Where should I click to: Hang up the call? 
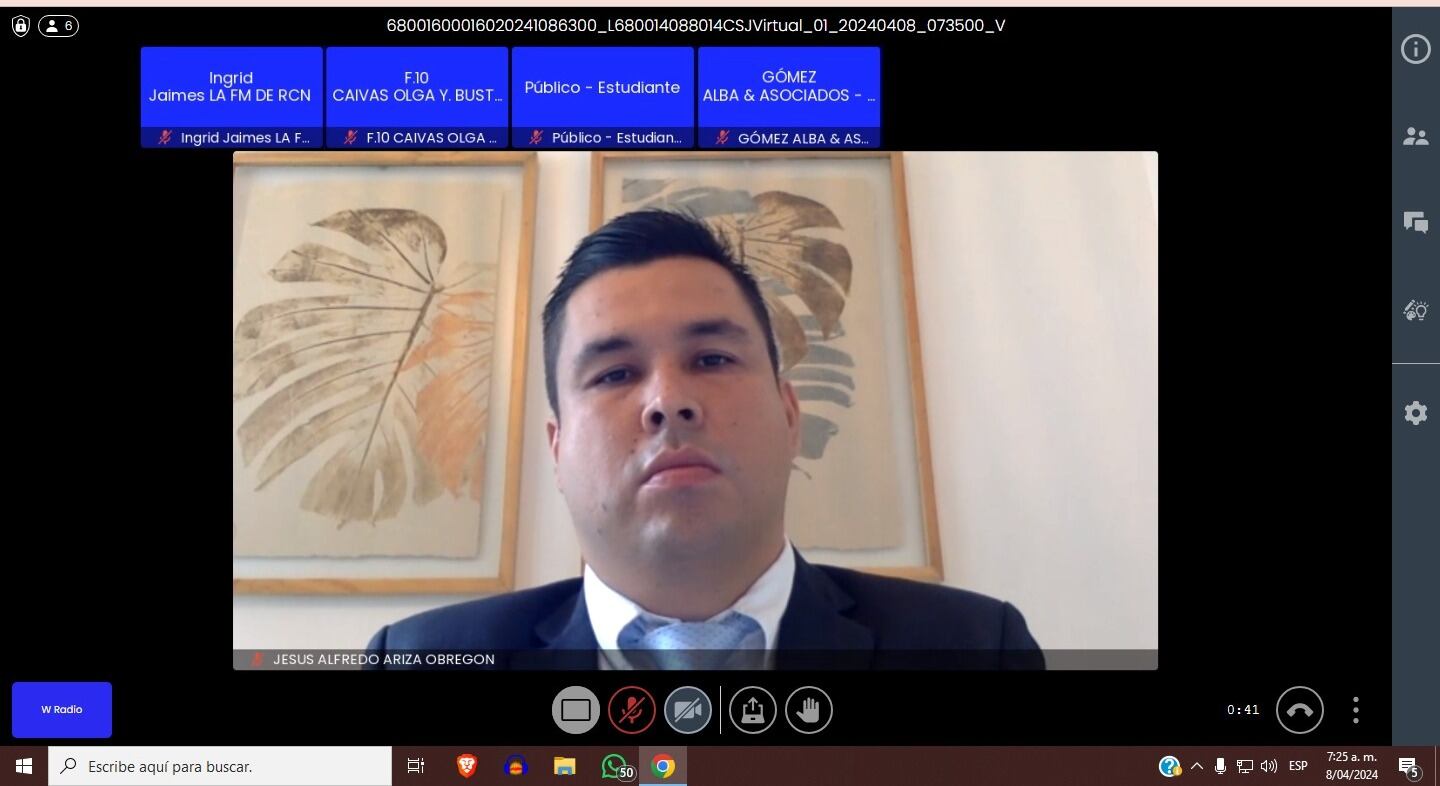[1299, 710]
